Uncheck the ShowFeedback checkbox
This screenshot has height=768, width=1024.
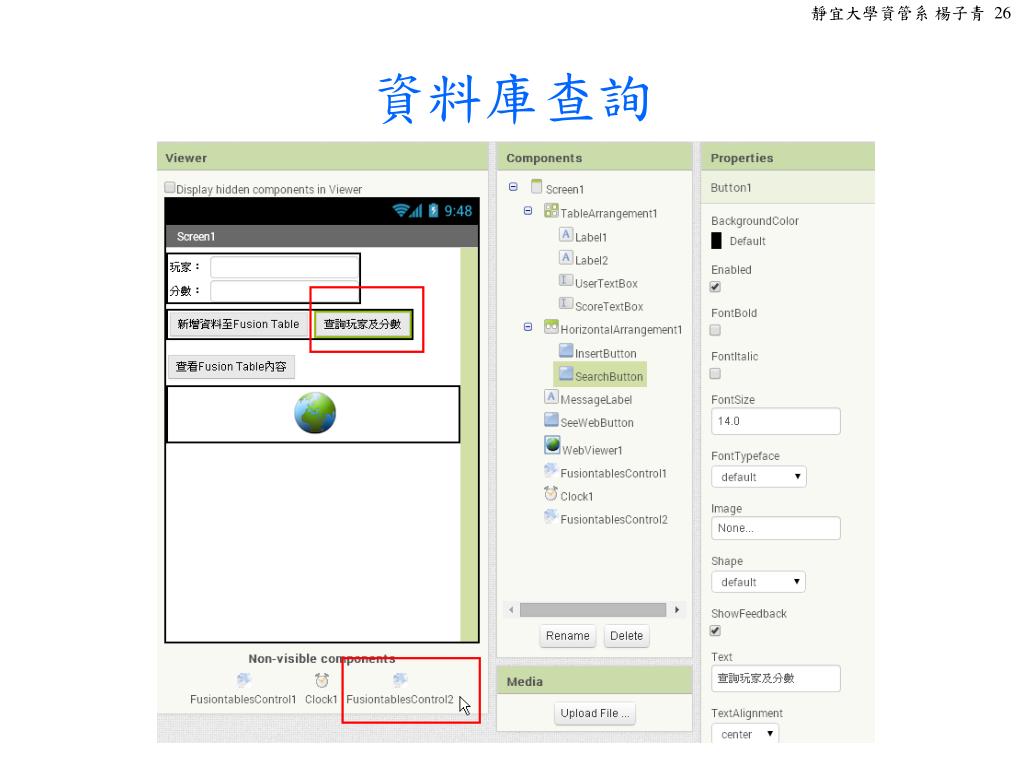715,631
